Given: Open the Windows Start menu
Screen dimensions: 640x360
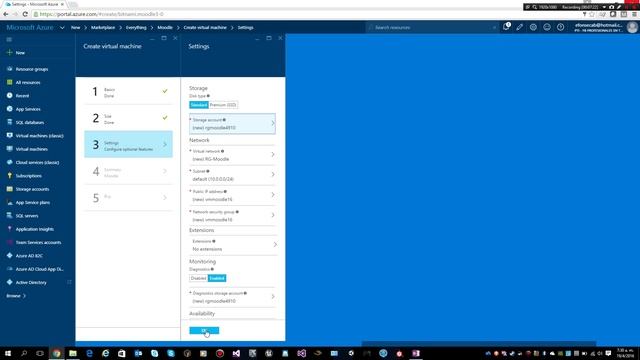Looking at the screenshot, I should click(x=7, y=353).
